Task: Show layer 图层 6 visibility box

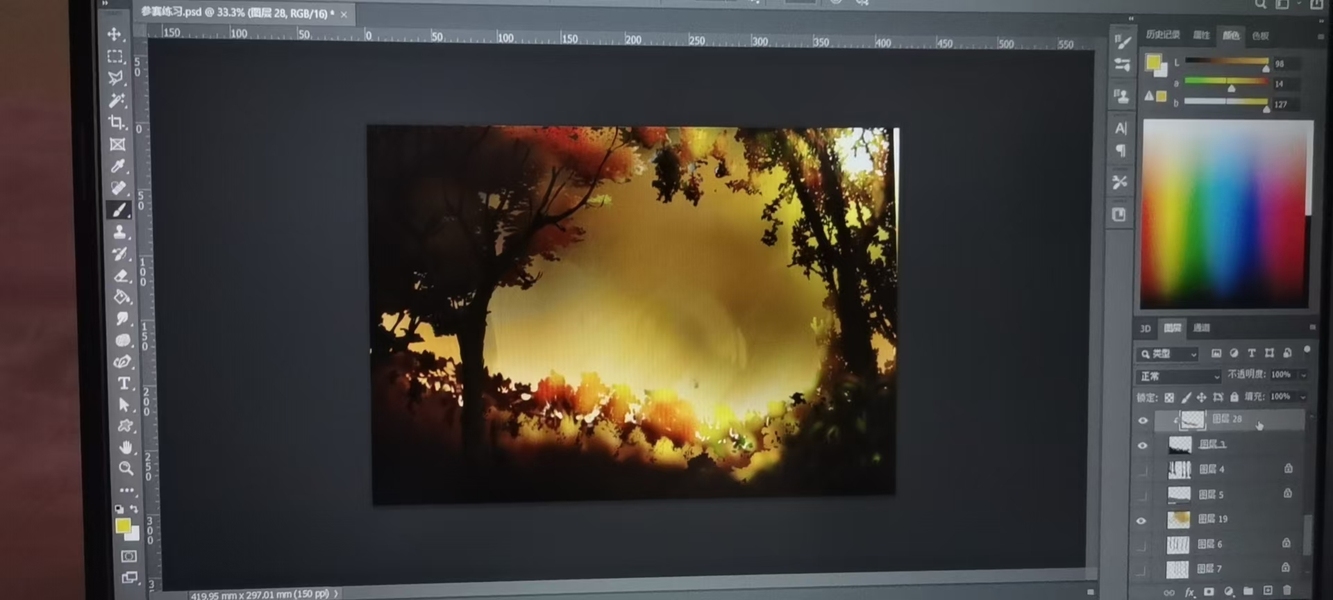Action: coord(1142,545)
